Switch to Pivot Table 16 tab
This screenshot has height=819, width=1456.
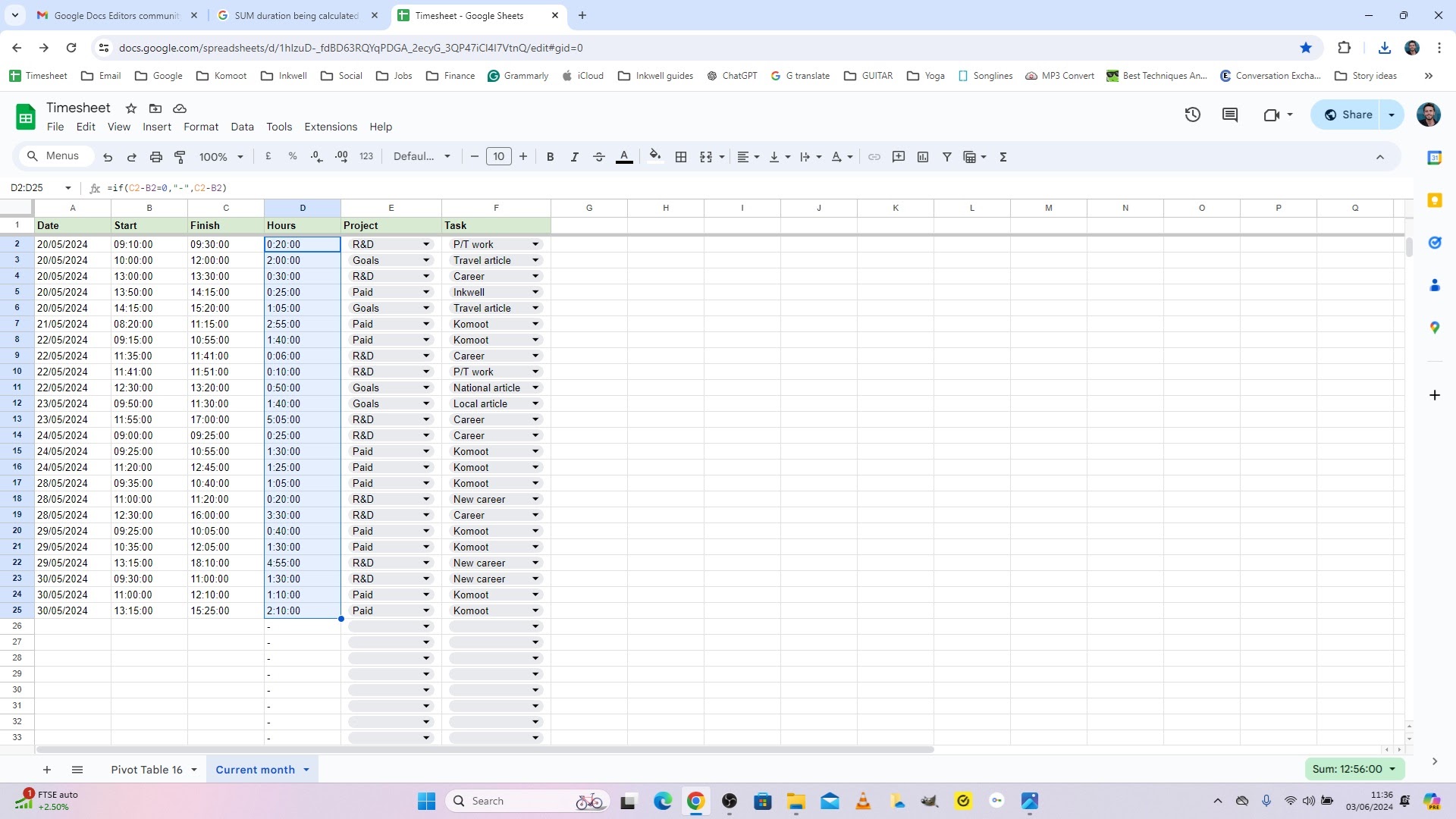[x=146, y=770]
